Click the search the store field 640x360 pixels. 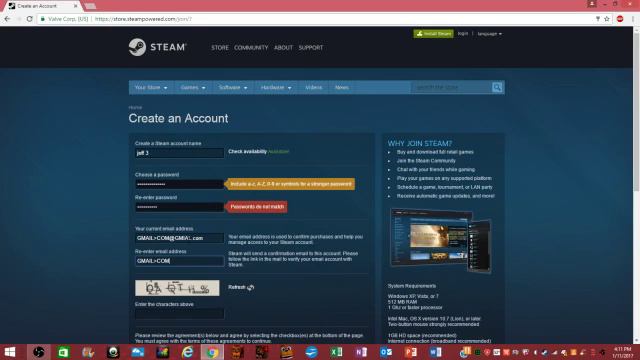[451, 87]
